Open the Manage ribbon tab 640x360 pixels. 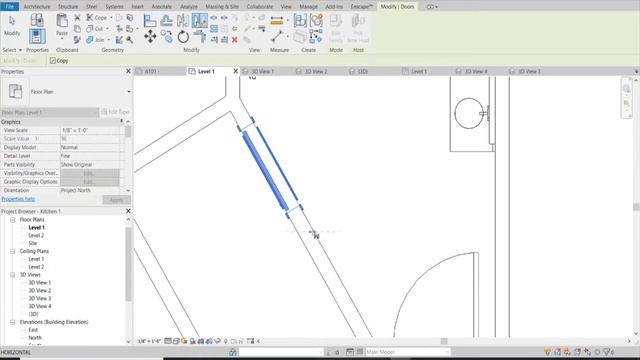click(309, 7)
